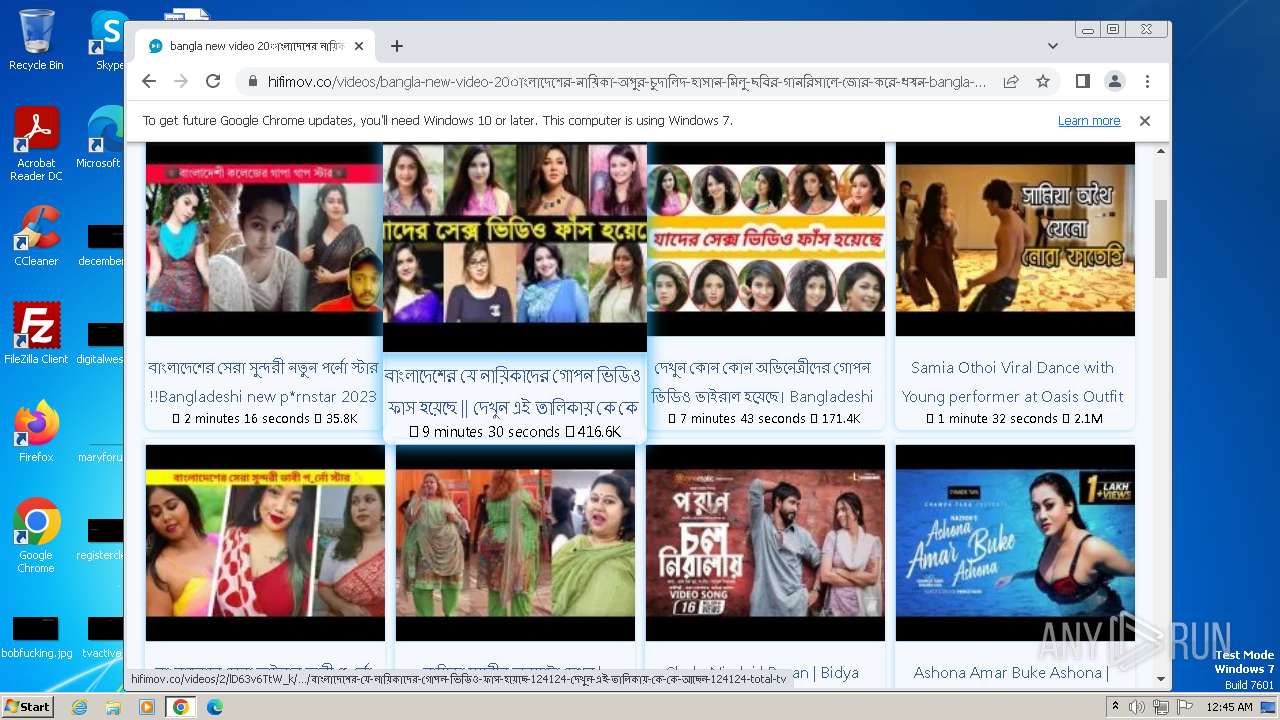The image size is (1280, 720).
Task: Open Chrome three-dot menu
Action: click(x=1147, y=81)
